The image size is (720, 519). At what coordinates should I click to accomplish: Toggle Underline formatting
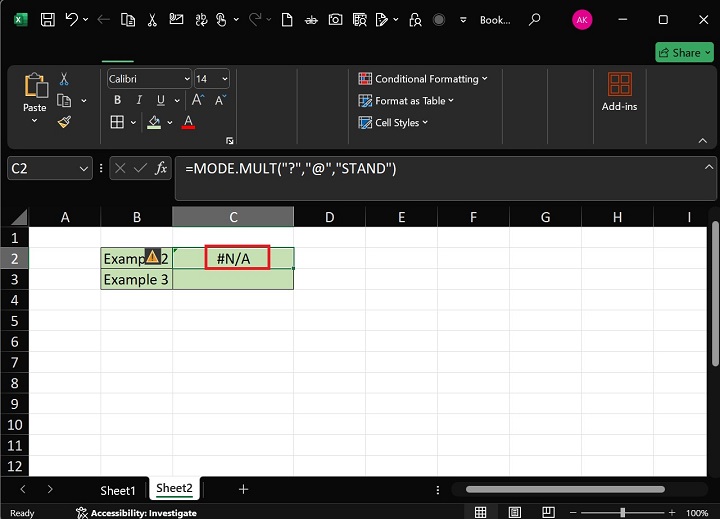[x=161, y=100]
